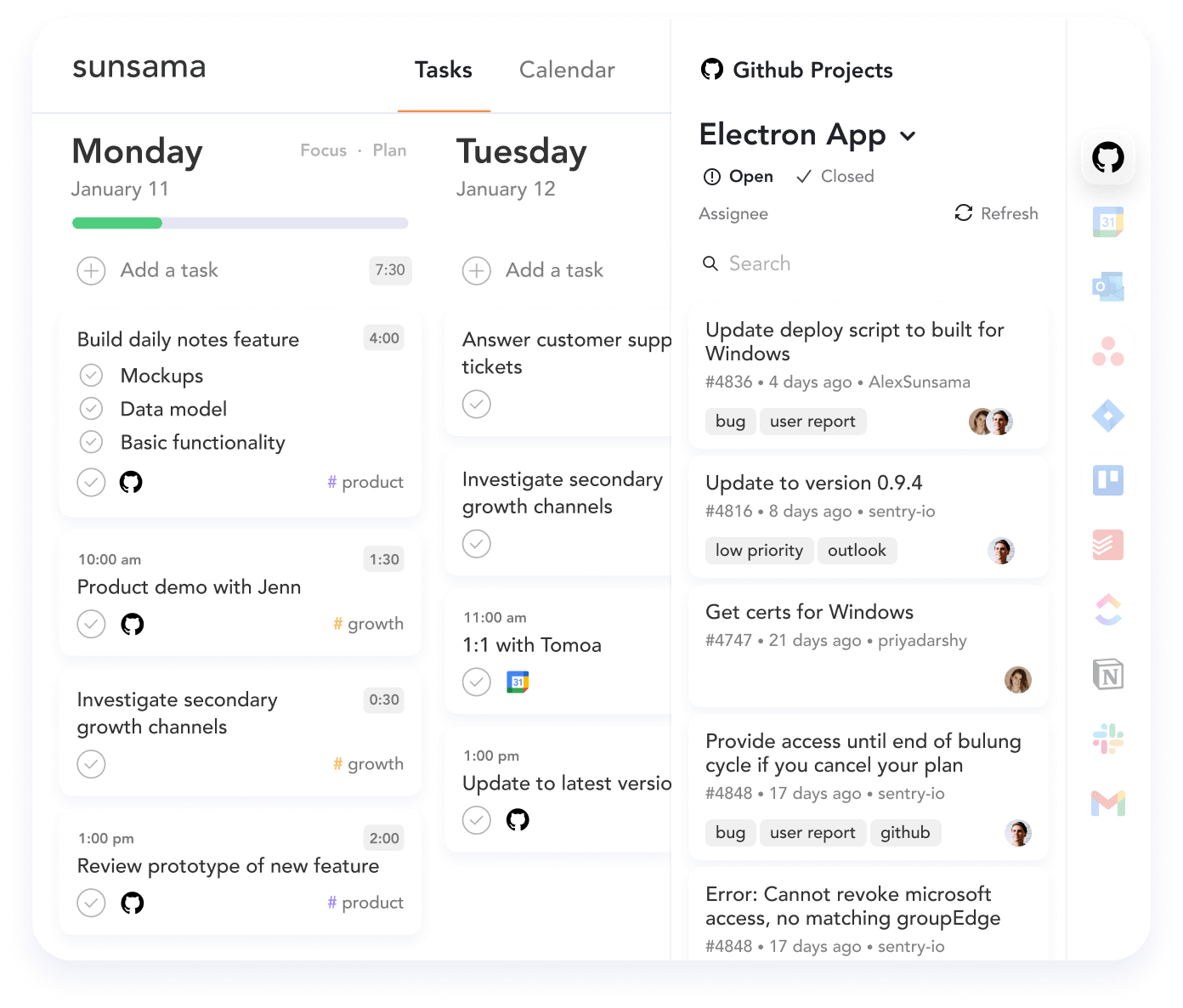Refresh the GitHub issues list
Viewport: 1183px width, 1008px height.
click(996, 213)
